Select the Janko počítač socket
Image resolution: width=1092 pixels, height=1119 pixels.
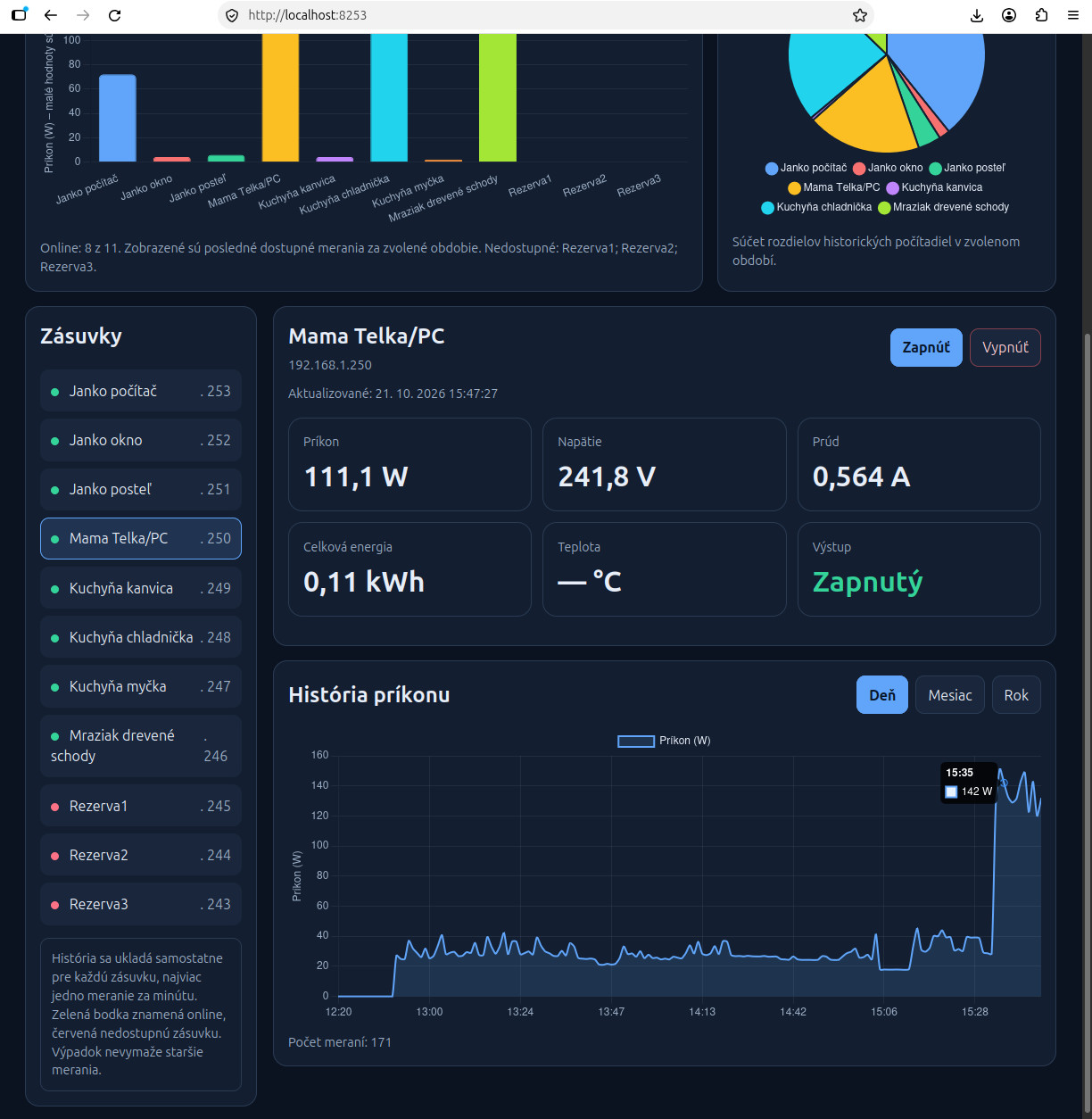(x=141, y=391)
